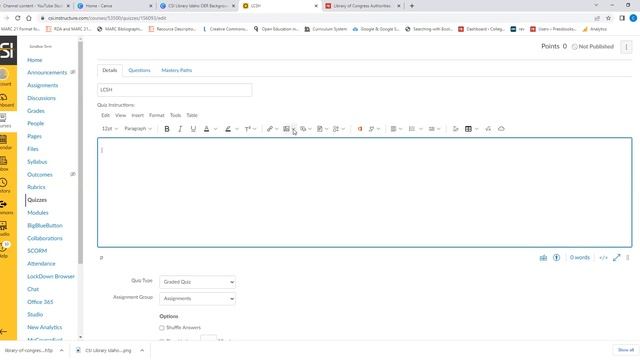Click the superscript formatting icon
640x360 pixels.
tap(247, 129)
